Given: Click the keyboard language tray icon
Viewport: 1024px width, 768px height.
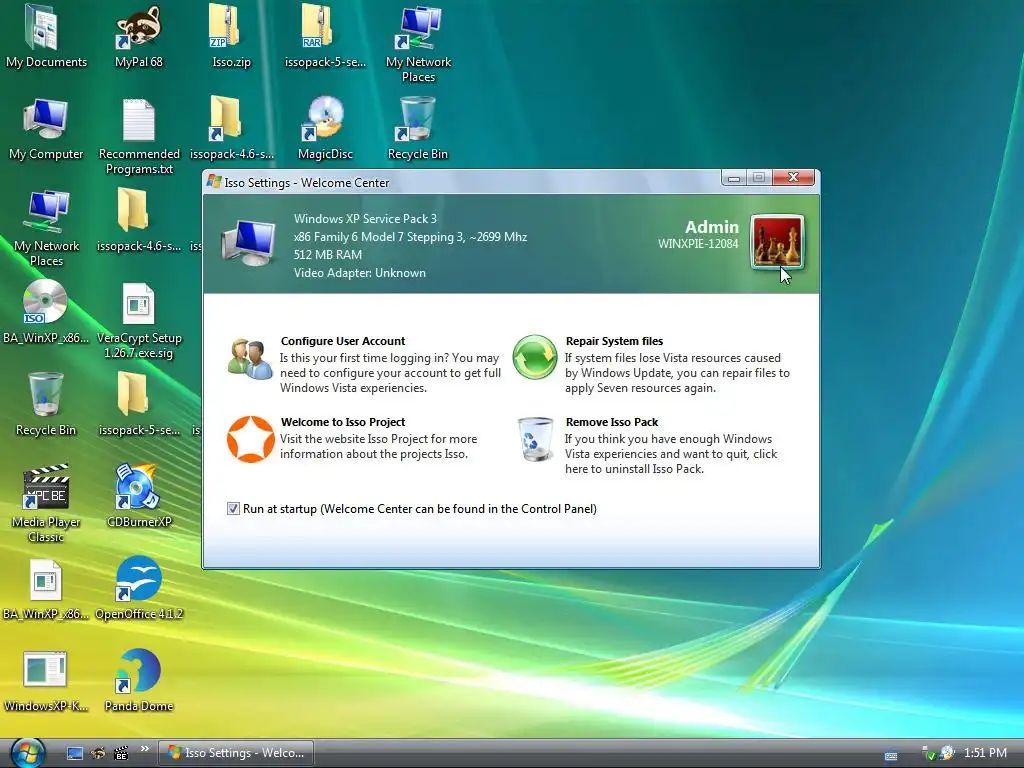Looking at the screenshot, I should click(x=891, y=756).
